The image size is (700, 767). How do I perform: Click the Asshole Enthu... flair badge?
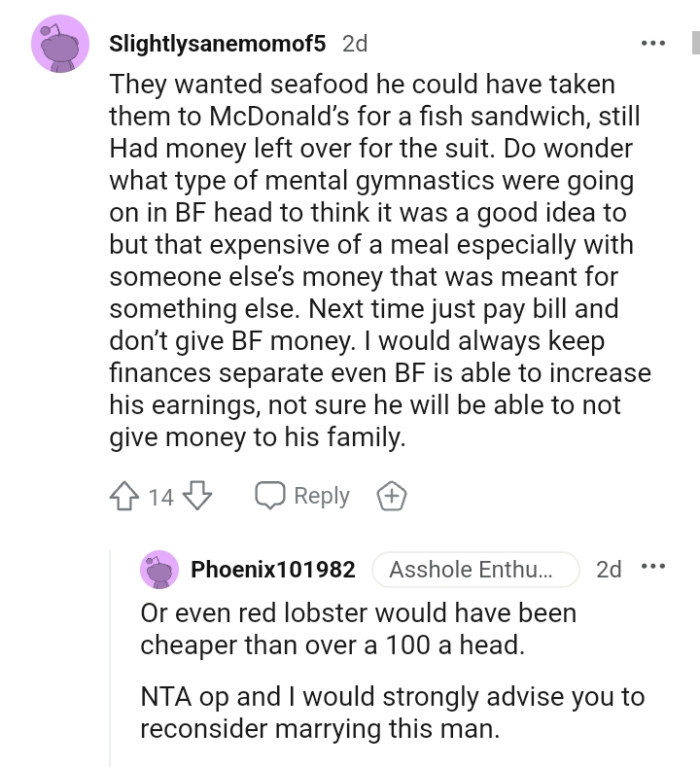point(475,569)
